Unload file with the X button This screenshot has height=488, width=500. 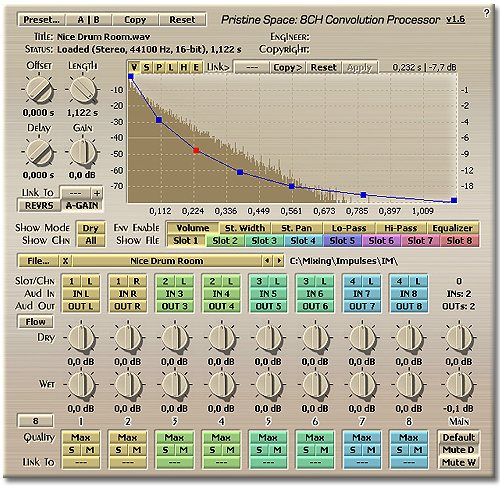coord(65,261)
